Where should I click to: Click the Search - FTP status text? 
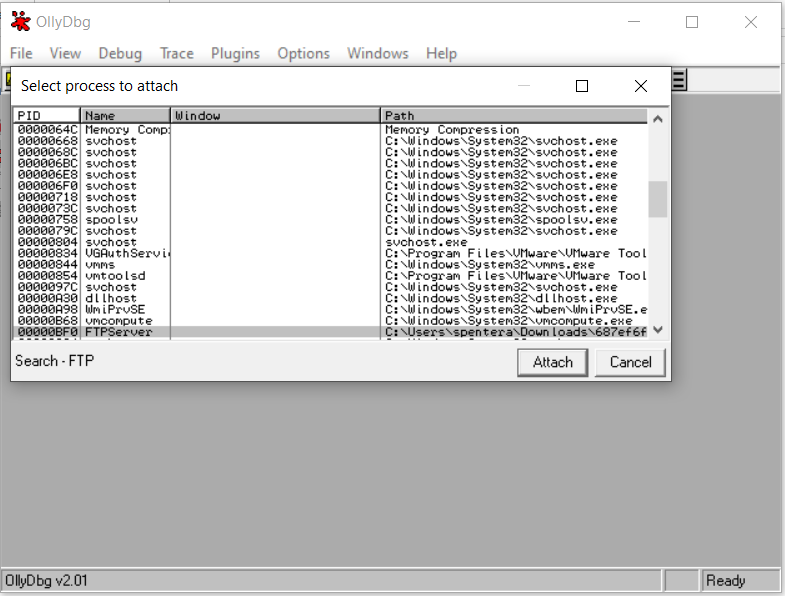[55, 361]
